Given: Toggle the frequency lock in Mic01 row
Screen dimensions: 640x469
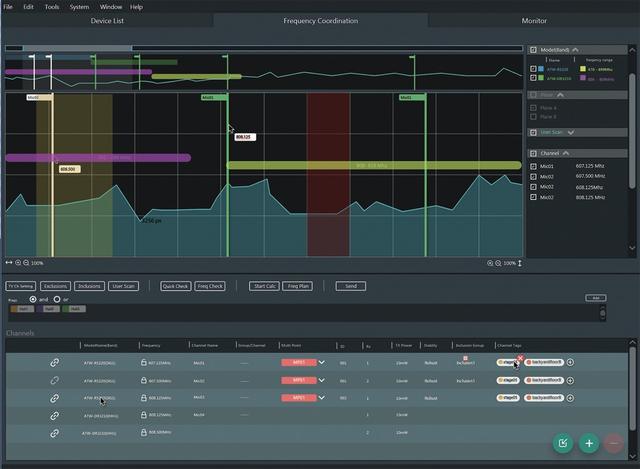Looking at the screenshot, I should (x=144, y=362).
